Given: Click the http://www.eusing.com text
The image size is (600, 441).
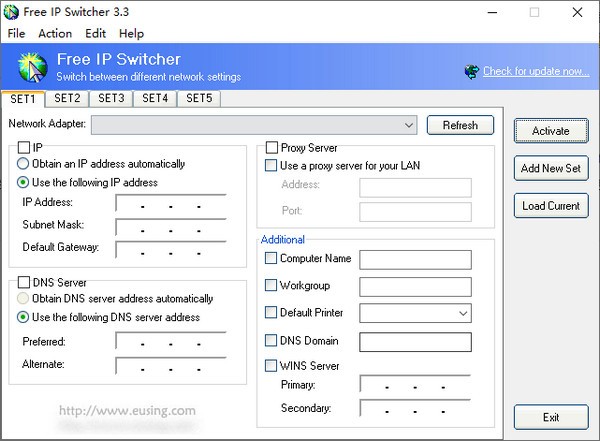Looking at the screenshot, I should coord(127,410).
